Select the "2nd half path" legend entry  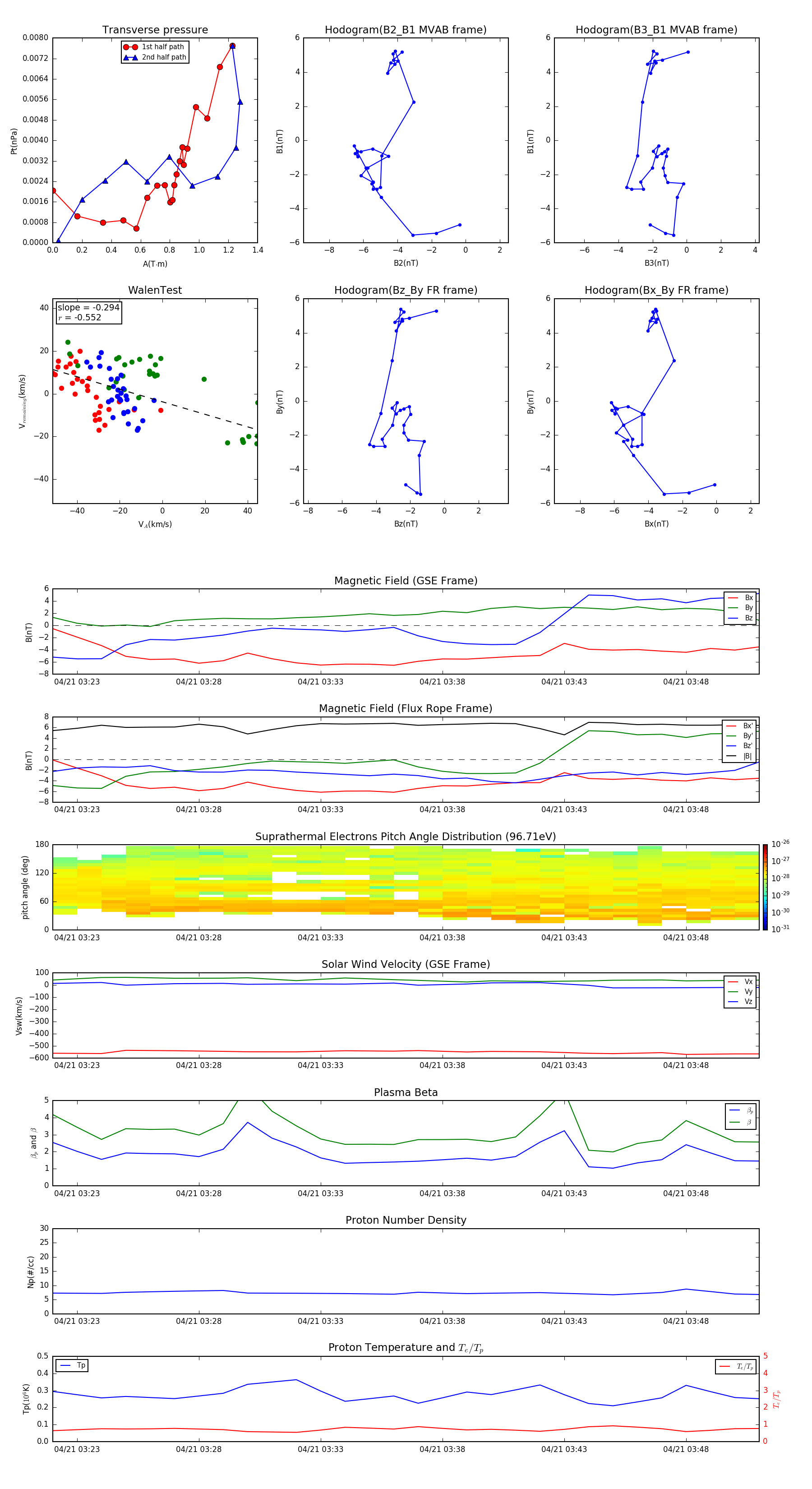(x=154, y=57)
